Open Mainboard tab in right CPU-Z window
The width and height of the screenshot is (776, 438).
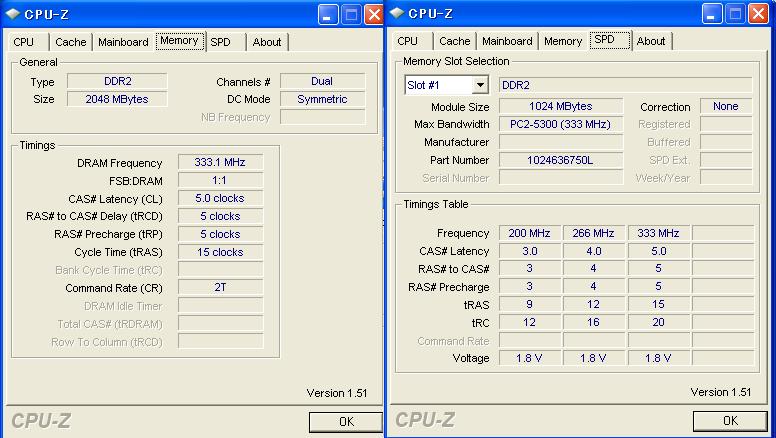tap(507, 41)
